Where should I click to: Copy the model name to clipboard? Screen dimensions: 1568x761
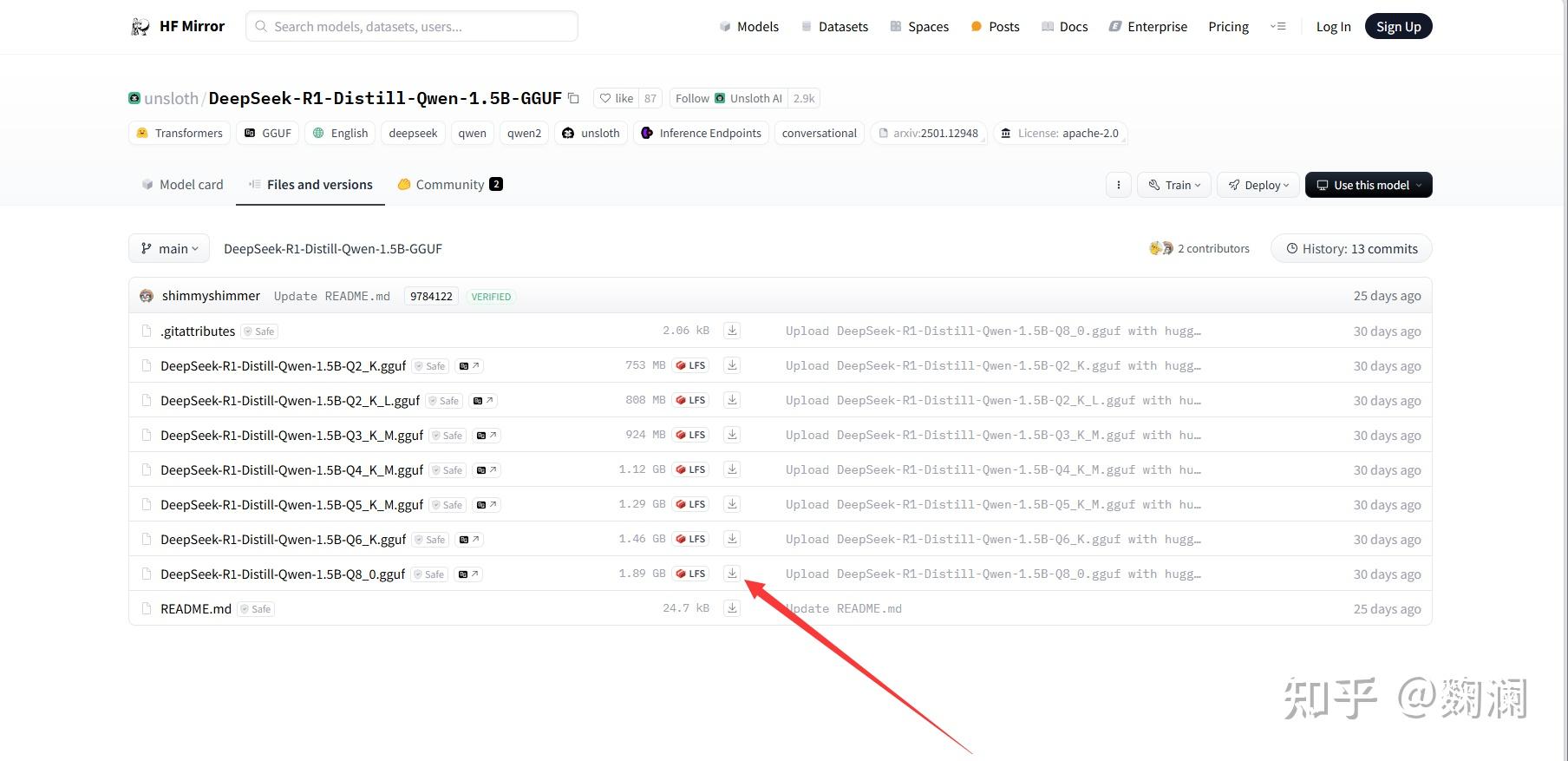[x=573, y=98]
